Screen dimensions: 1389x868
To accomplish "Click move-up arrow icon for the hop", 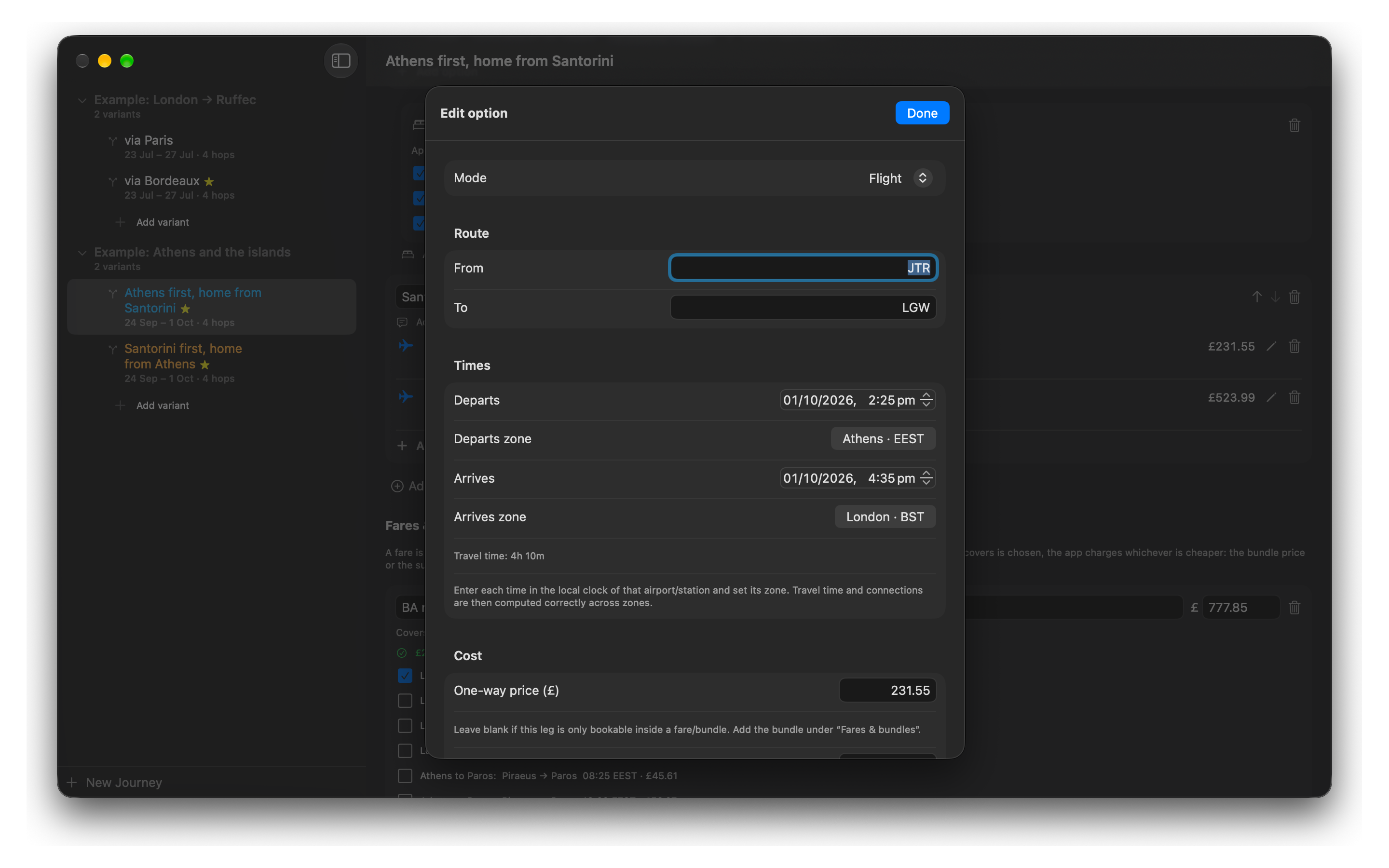I will pyautogui.click(x=1256, y=297).
